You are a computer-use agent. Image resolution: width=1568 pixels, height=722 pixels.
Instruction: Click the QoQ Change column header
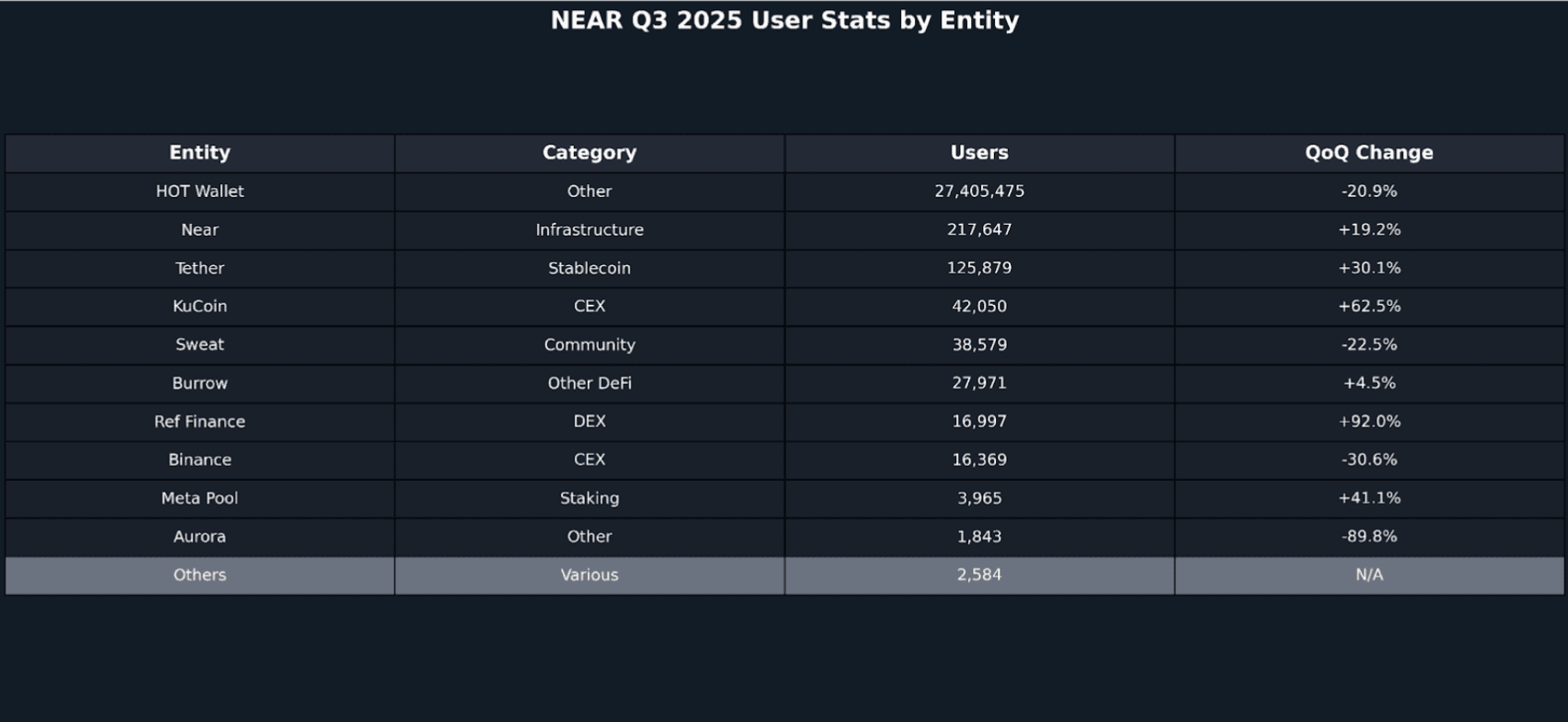(1368, 153)
